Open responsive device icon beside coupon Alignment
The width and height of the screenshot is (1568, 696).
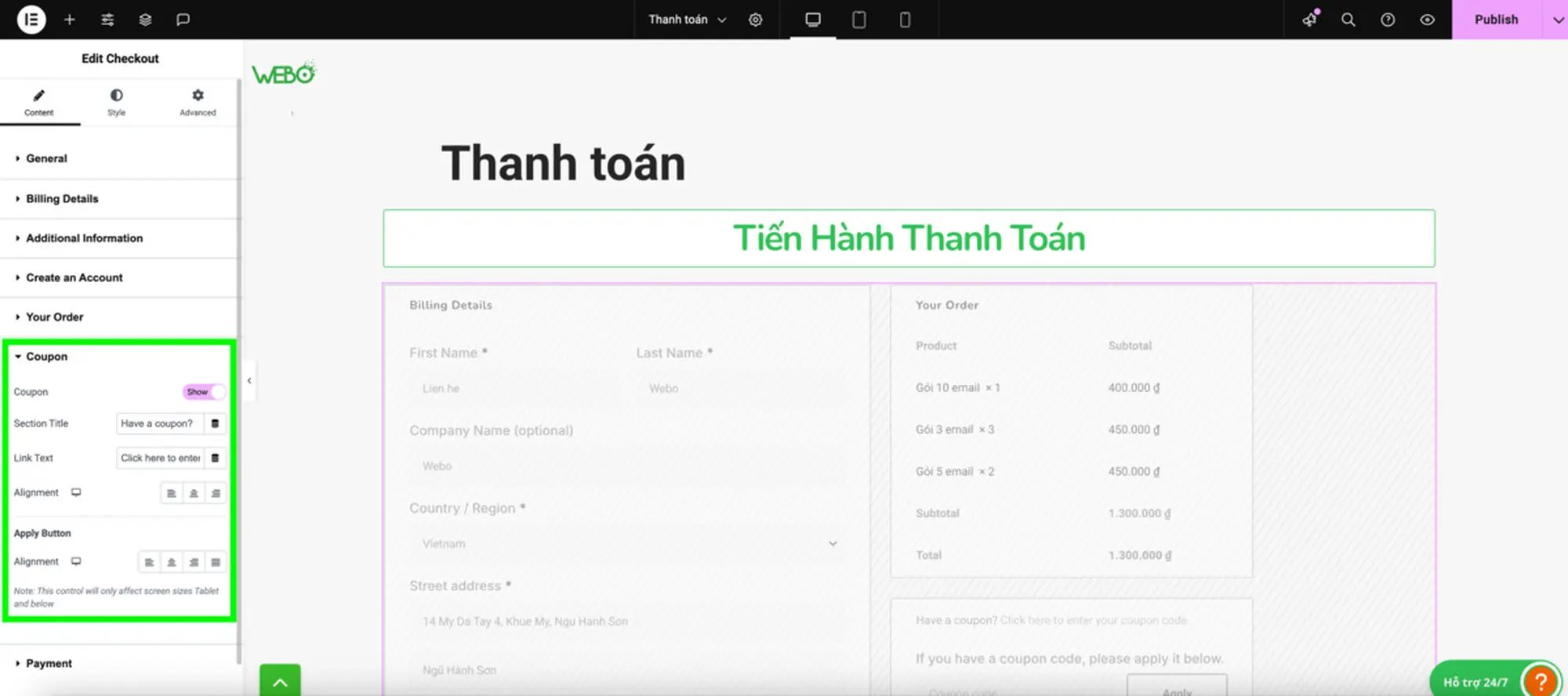76,492
